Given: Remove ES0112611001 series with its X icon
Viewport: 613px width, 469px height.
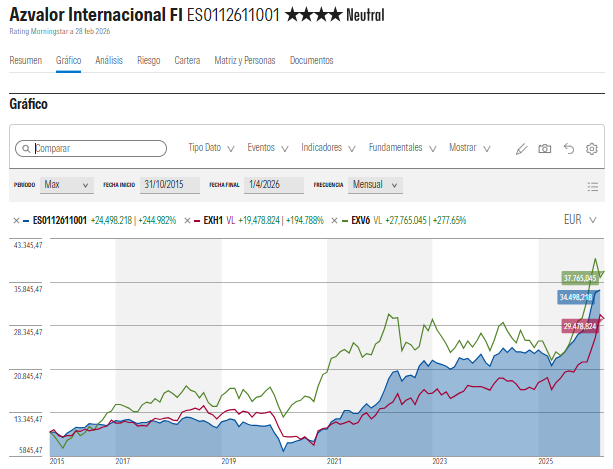Looking at the screenshot, I should coord(16,220).
